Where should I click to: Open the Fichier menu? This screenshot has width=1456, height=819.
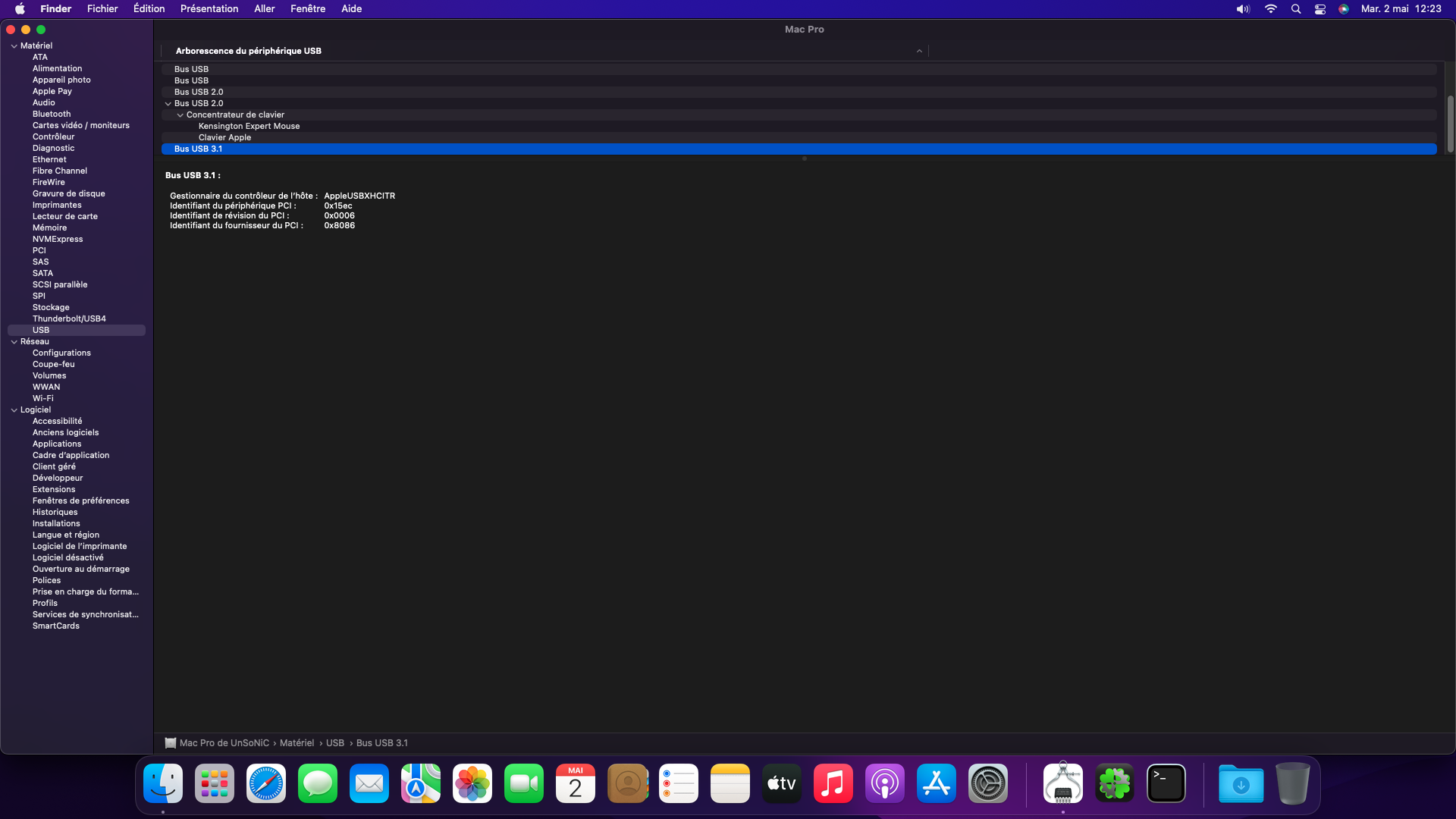pos(102,9)
